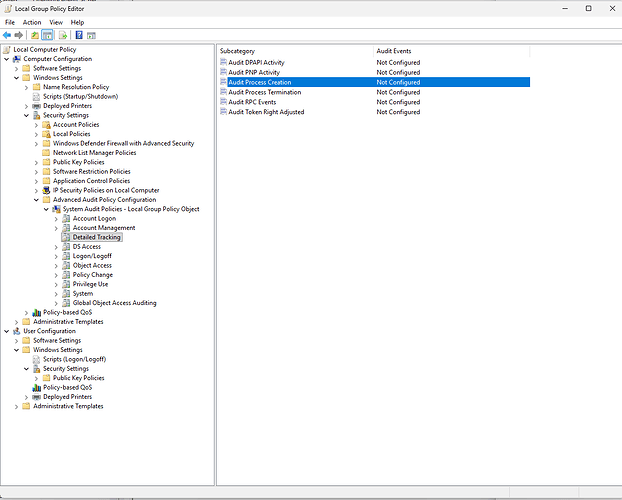
Task: Click the Computer Configuration node icon
Action: [17, 59]
